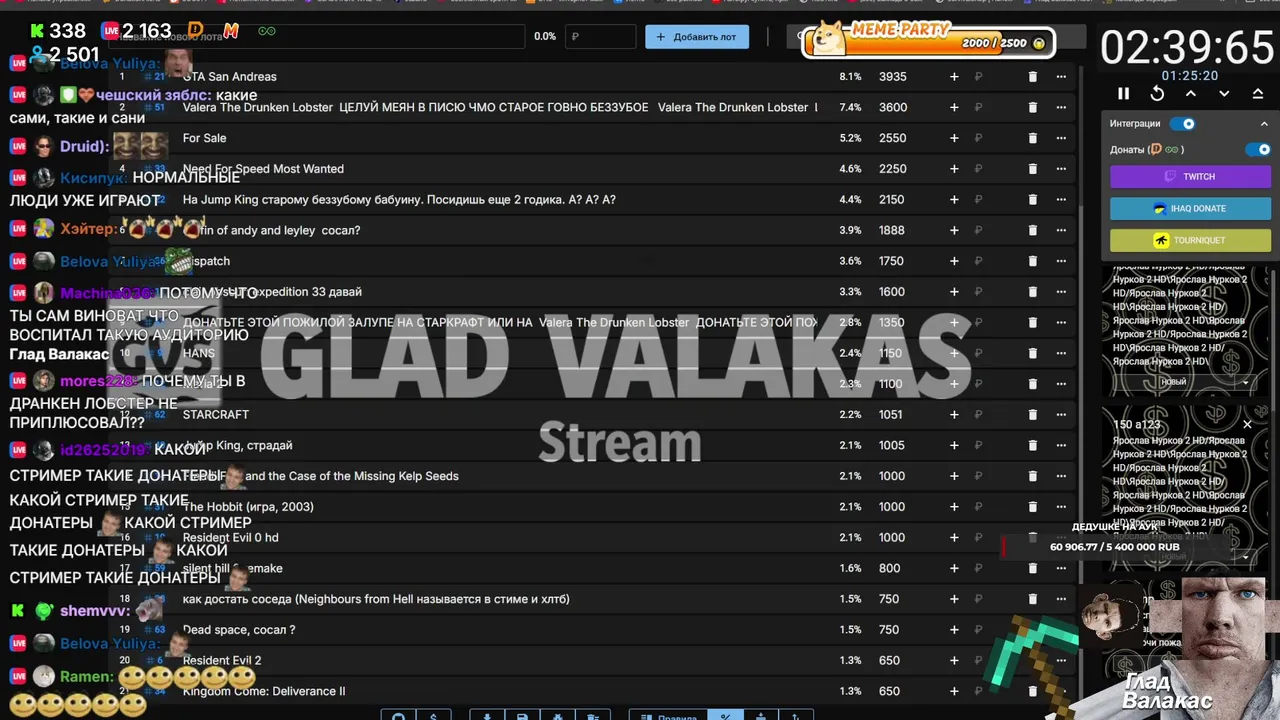This screenshot has width=1280, height=720.
Task: Focus the ₽ amount field beside Добавить лот
Action: tap(600, 37)
